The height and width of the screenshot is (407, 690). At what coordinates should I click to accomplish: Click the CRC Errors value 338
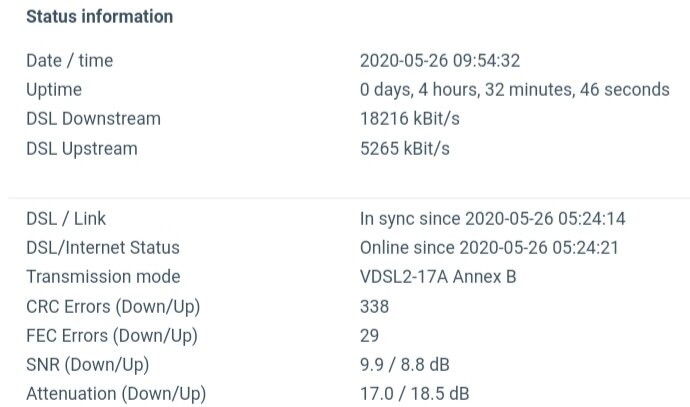pyautogui.click(x=374, y=307)
